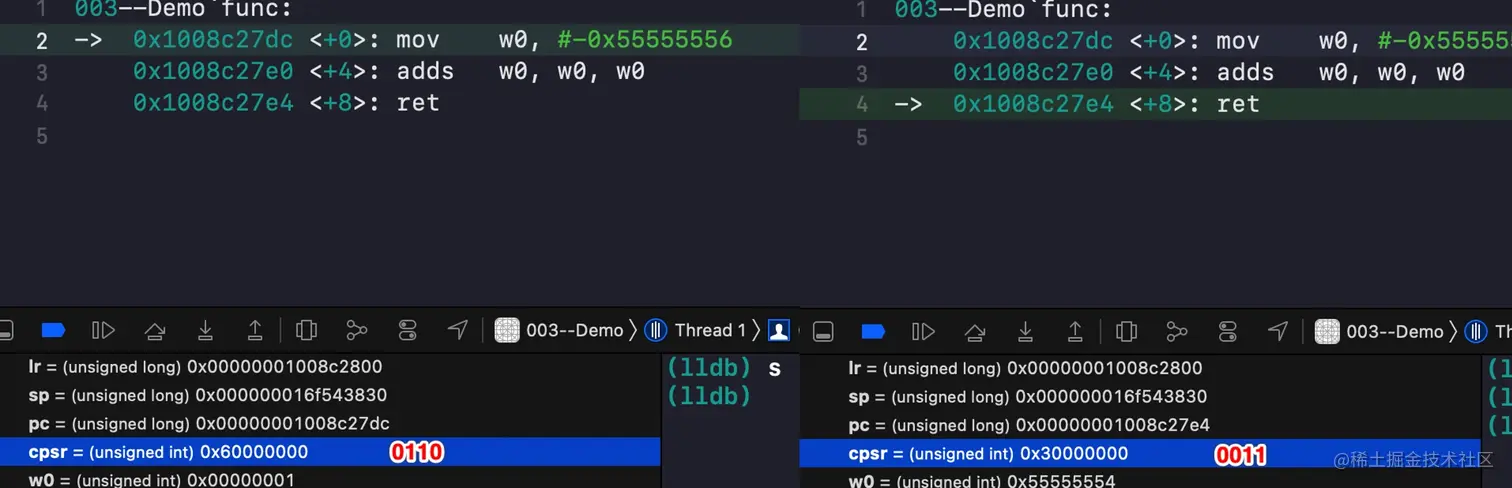Continue program execution in left debug bar
Image resolution: width=1512 pixels, height=488 pixels.
(x=103, y=330)
